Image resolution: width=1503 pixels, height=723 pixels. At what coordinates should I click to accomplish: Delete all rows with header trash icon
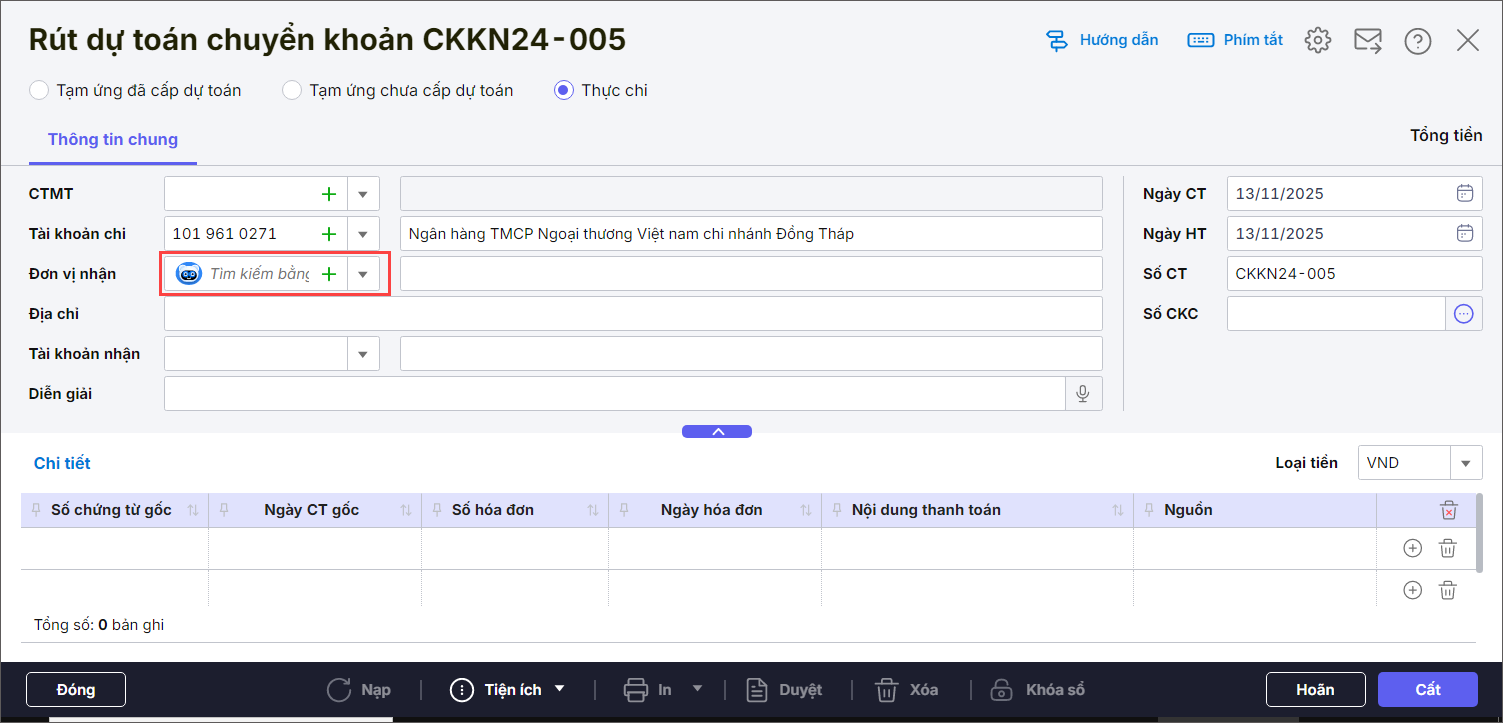(x=1448, y=511)
